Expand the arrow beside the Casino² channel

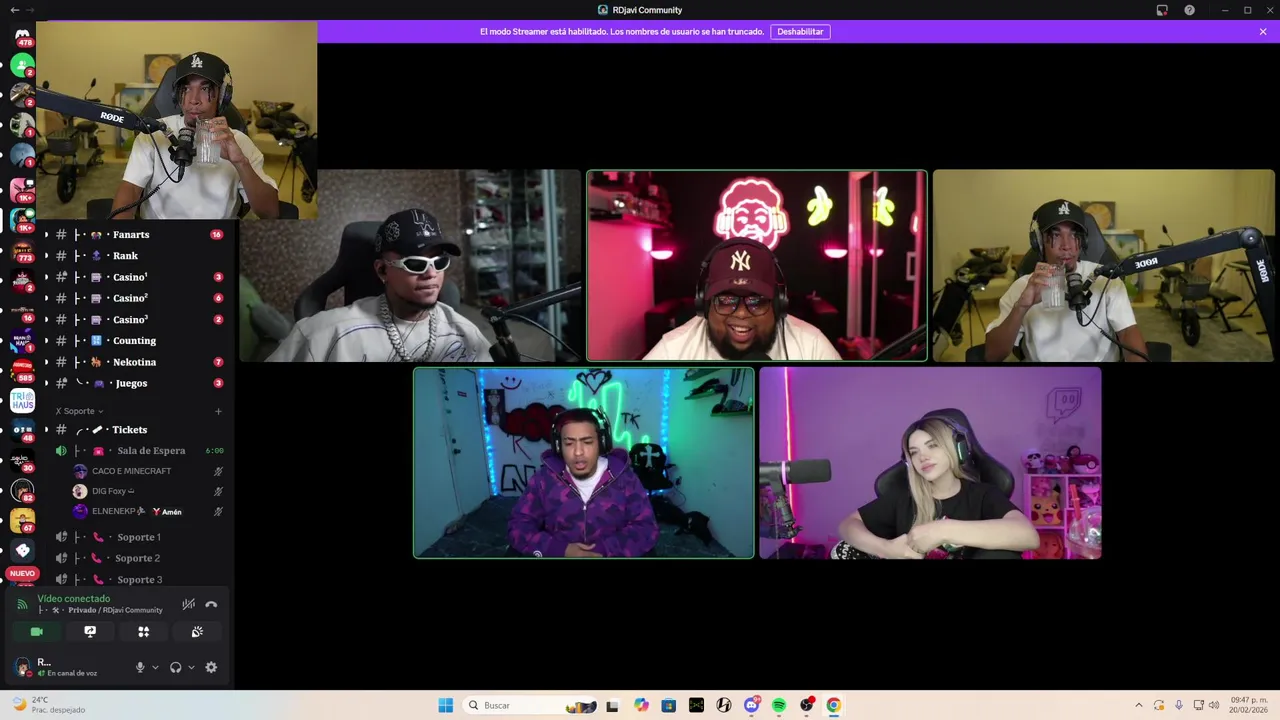(x=46, y=298)
